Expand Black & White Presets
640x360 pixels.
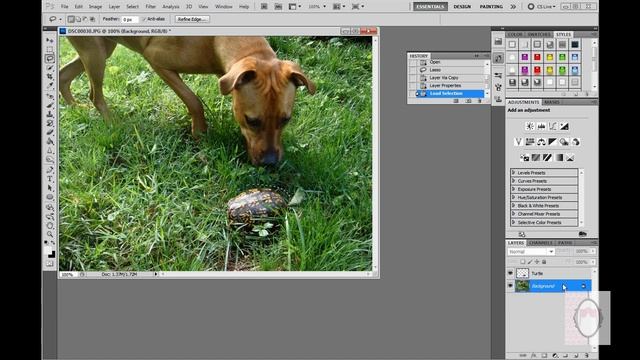(x=513, y=206)
